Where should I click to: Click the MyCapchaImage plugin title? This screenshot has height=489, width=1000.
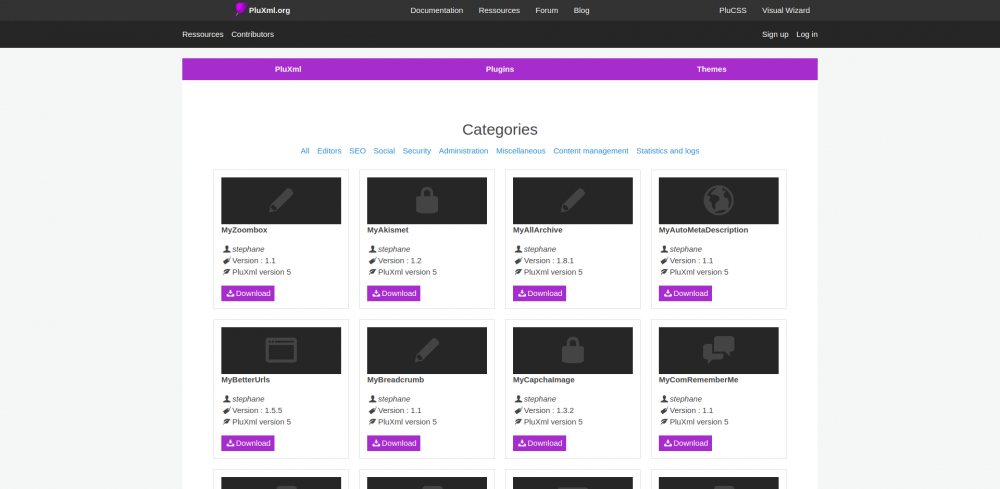[544, 380]
